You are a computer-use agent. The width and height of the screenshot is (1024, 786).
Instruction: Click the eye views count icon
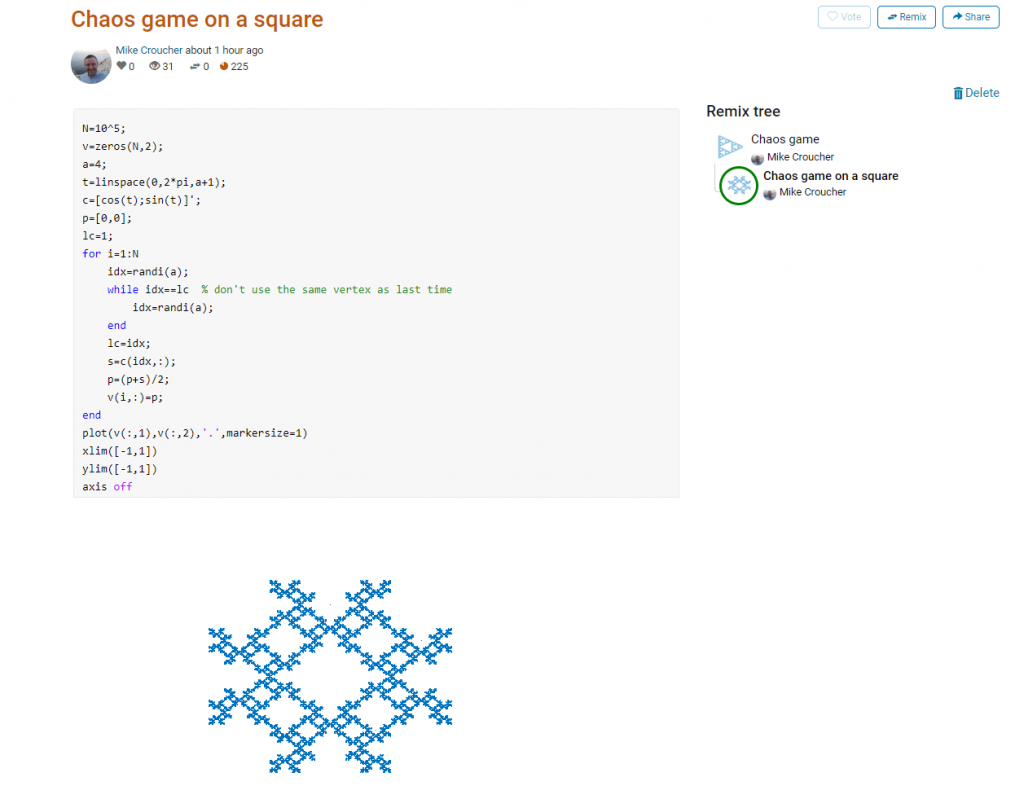[x=155, y=67]
